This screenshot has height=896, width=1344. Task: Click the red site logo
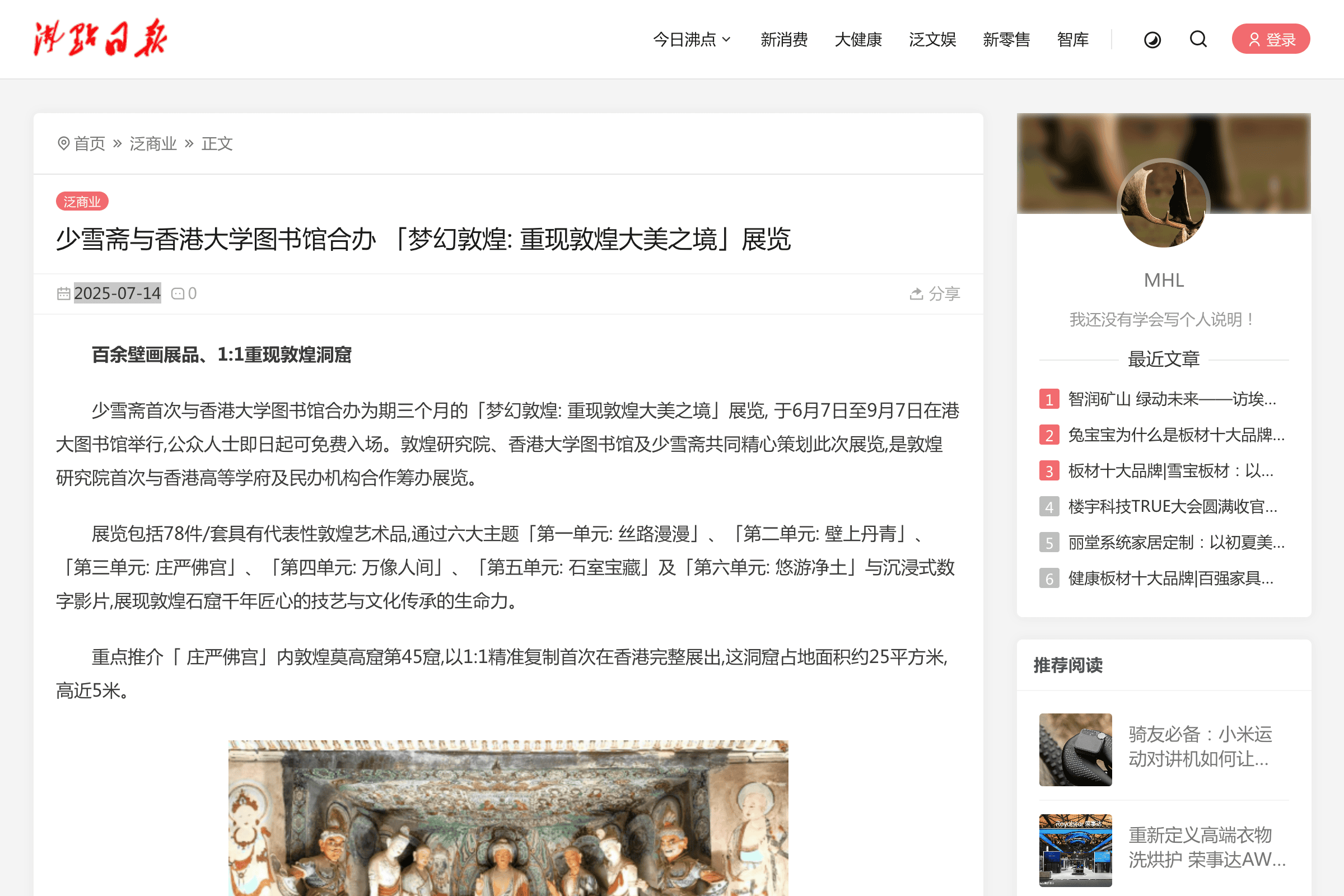[100, 39]
